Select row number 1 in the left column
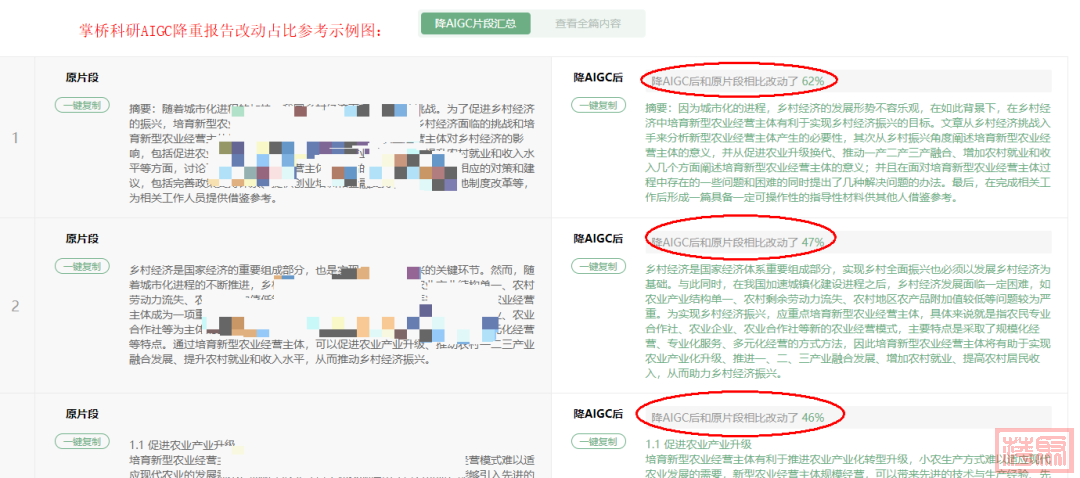The width and height of the screenshot is (1080, 478). (15, 137)
